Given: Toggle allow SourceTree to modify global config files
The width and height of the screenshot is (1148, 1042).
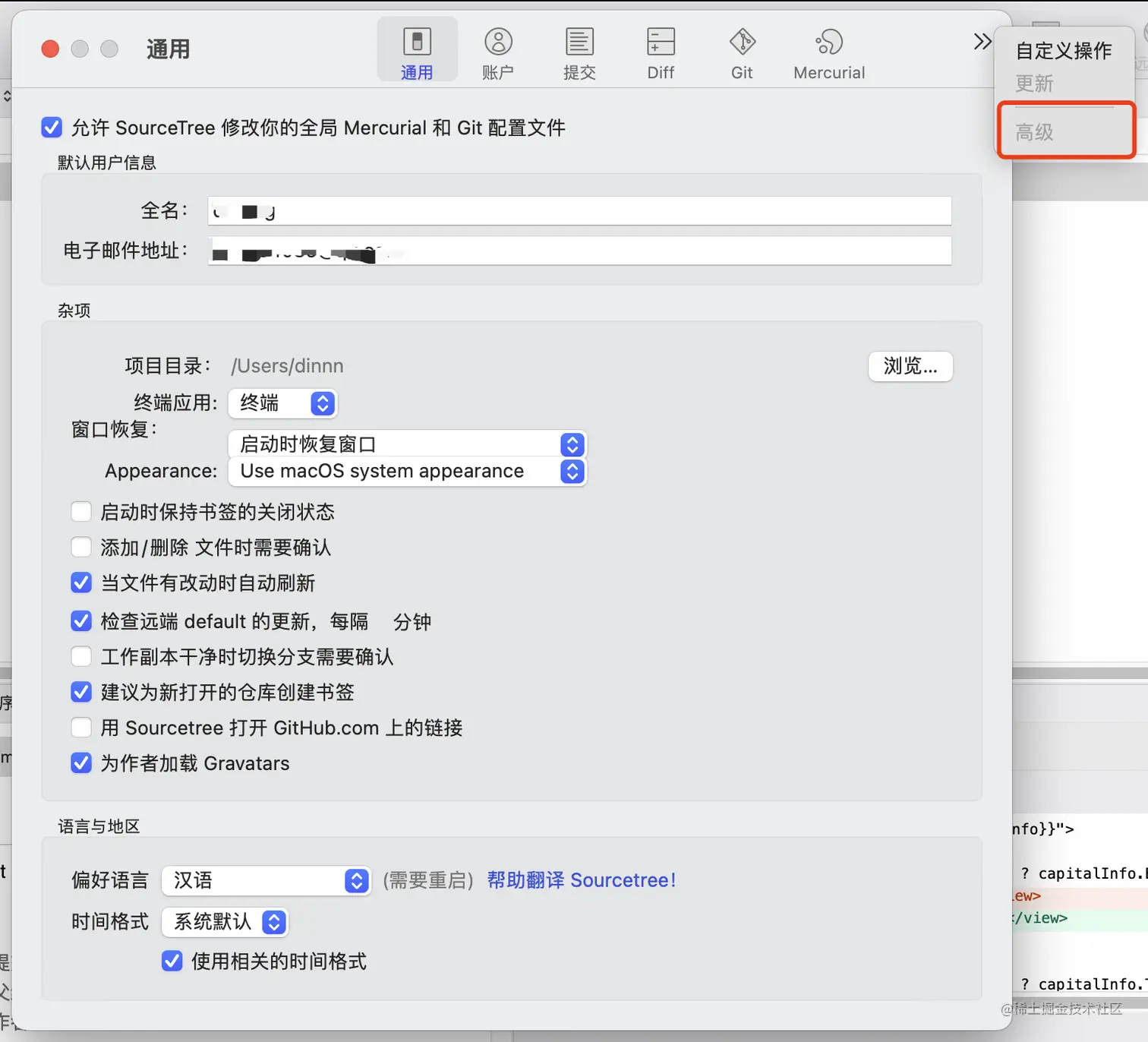Looking at the screenshot, I should (52, 127).
